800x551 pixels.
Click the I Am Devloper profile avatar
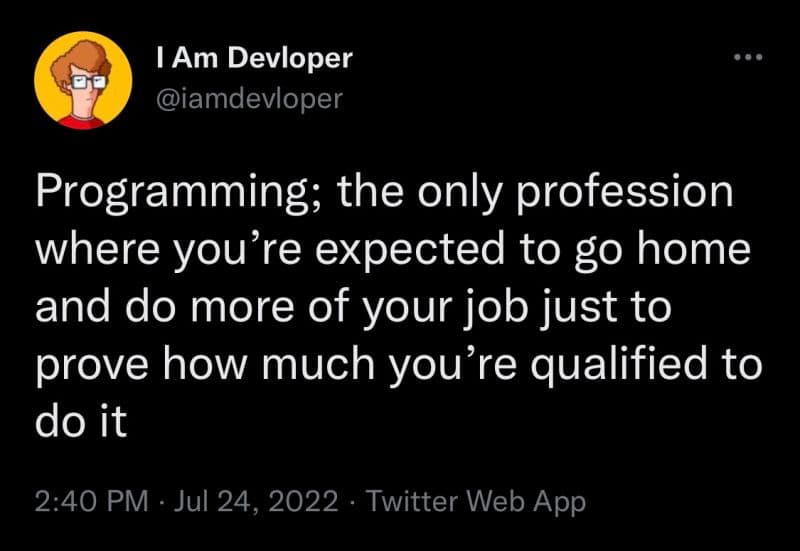[x=83, y=80]
